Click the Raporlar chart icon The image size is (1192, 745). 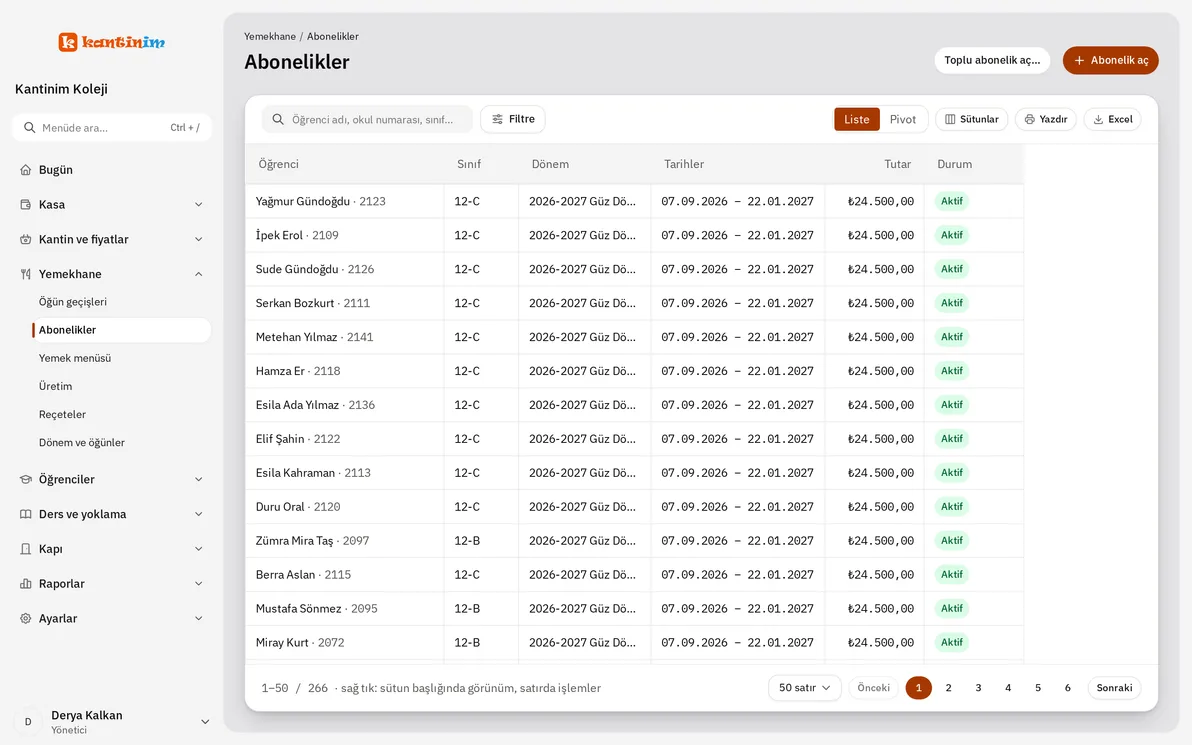pos(26,584)
